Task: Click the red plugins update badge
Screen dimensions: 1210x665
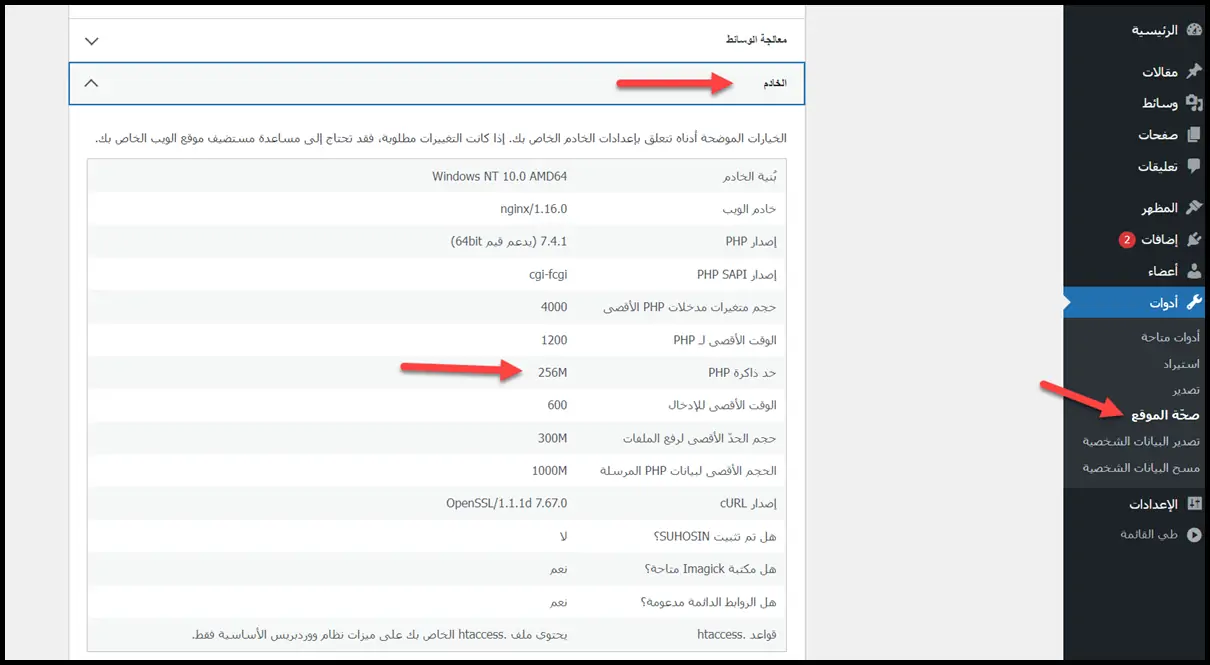Action: (x=1125, y=240)
